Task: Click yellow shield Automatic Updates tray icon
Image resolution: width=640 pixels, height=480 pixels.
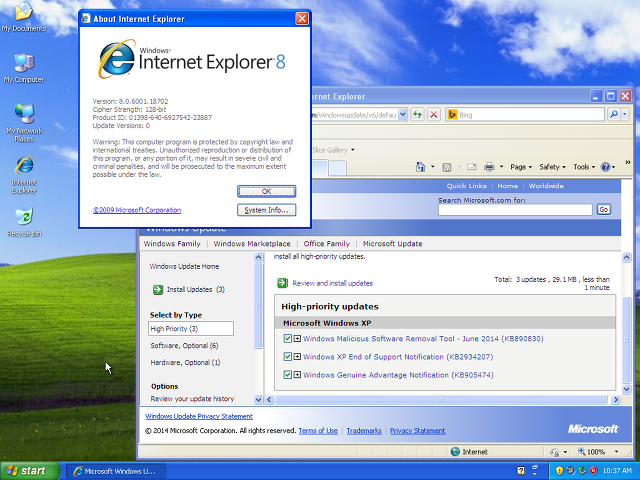Action: click(x=559, y=471)
